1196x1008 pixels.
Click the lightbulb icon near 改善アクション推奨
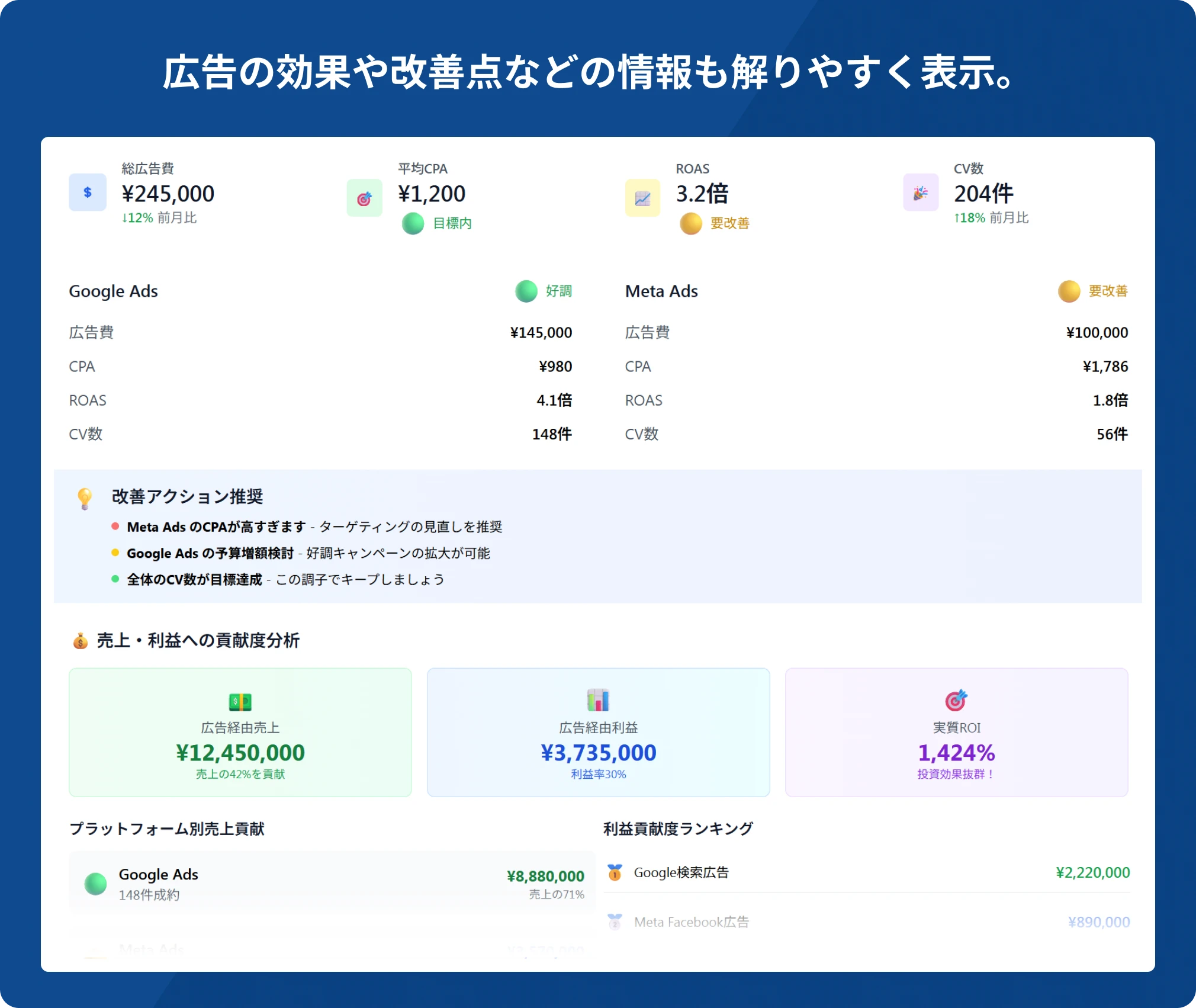point(85,498)
